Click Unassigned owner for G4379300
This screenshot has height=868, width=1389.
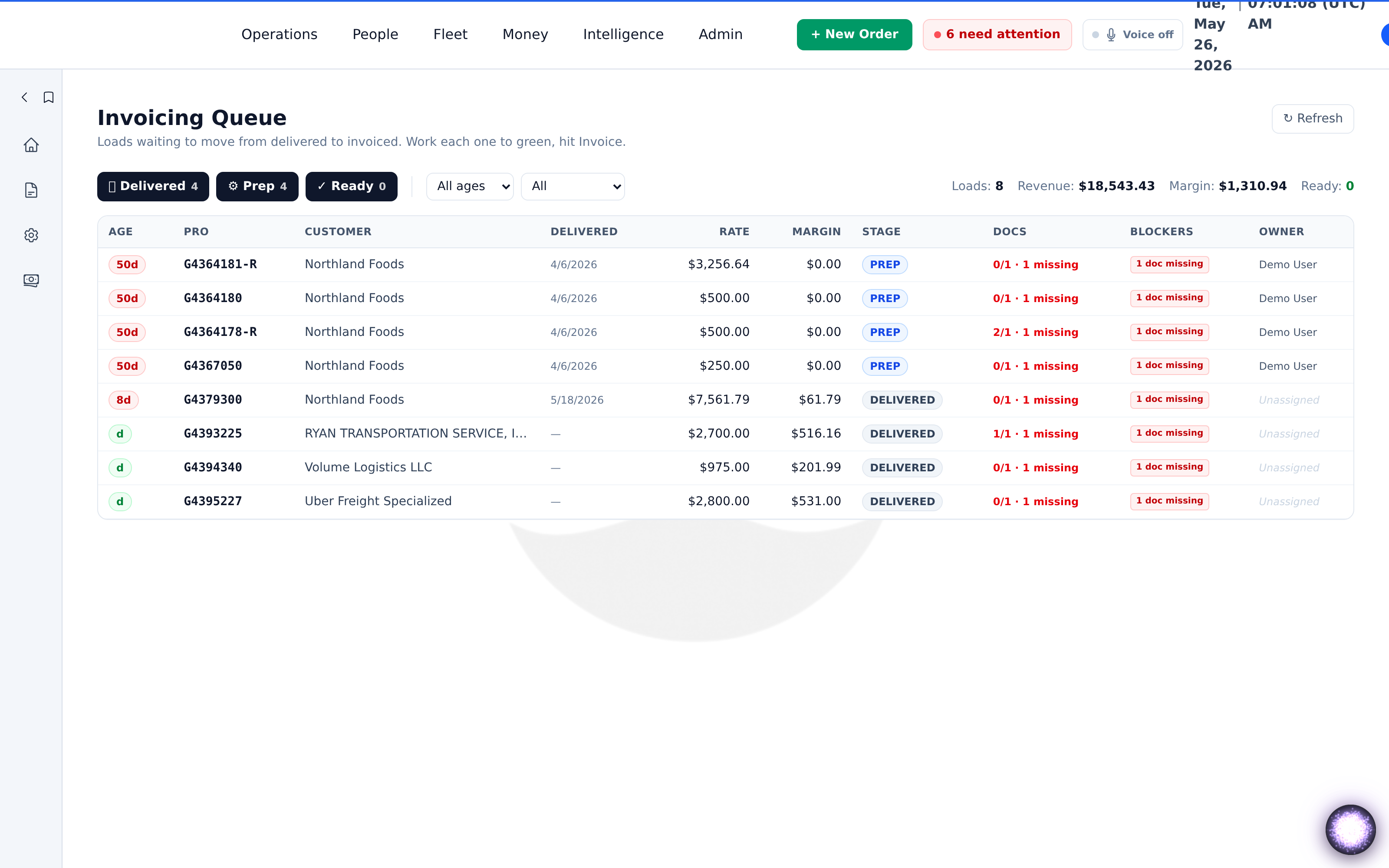(1289, 400)
